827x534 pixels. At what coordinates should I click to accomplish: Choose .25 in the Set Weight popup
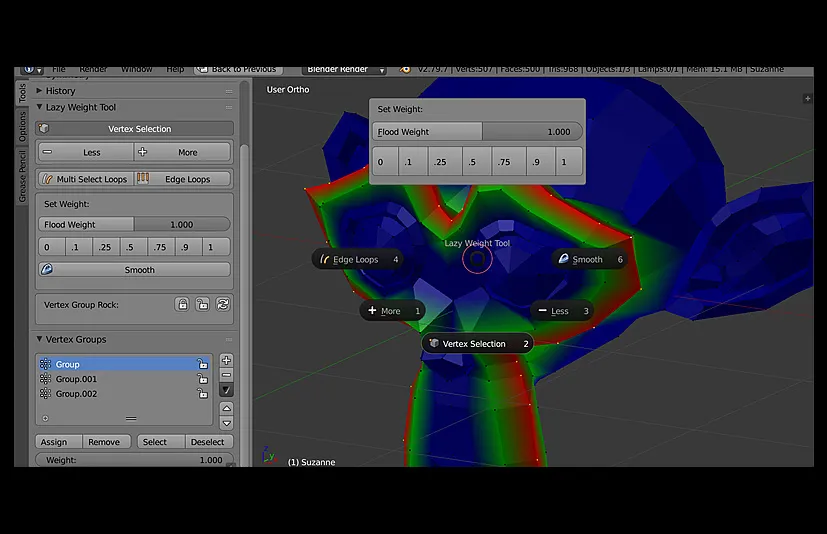click(445, 162)
